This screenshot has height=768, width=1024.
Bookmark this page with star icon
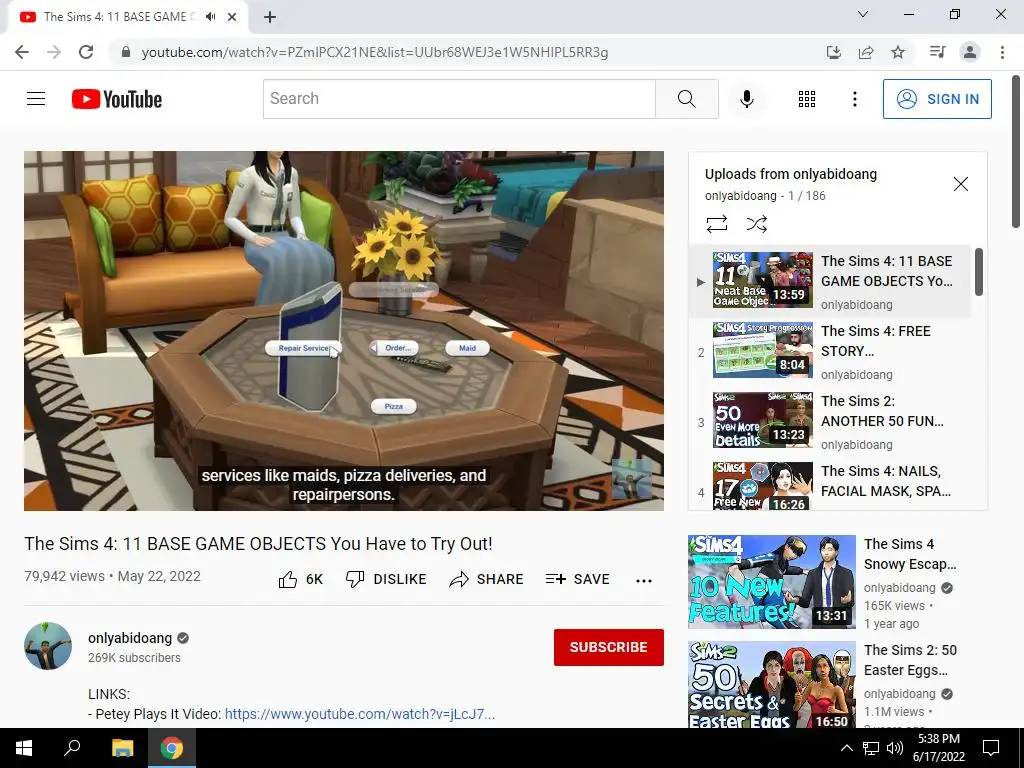898,52
